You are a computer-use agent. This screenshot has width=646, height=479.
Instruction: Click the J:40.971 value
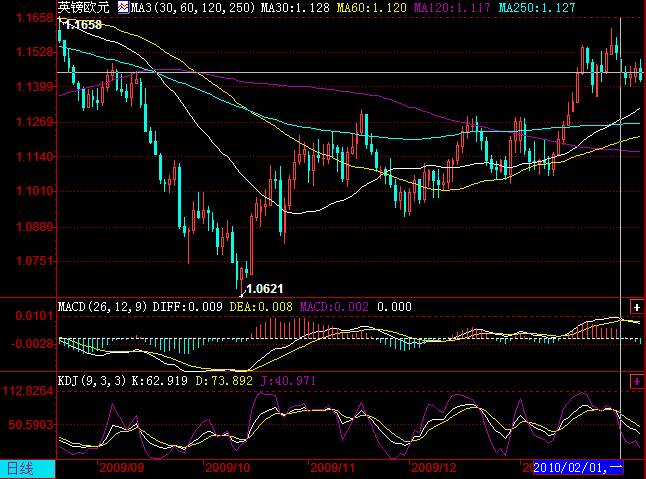pyautogui.click(x=288, y=381)
